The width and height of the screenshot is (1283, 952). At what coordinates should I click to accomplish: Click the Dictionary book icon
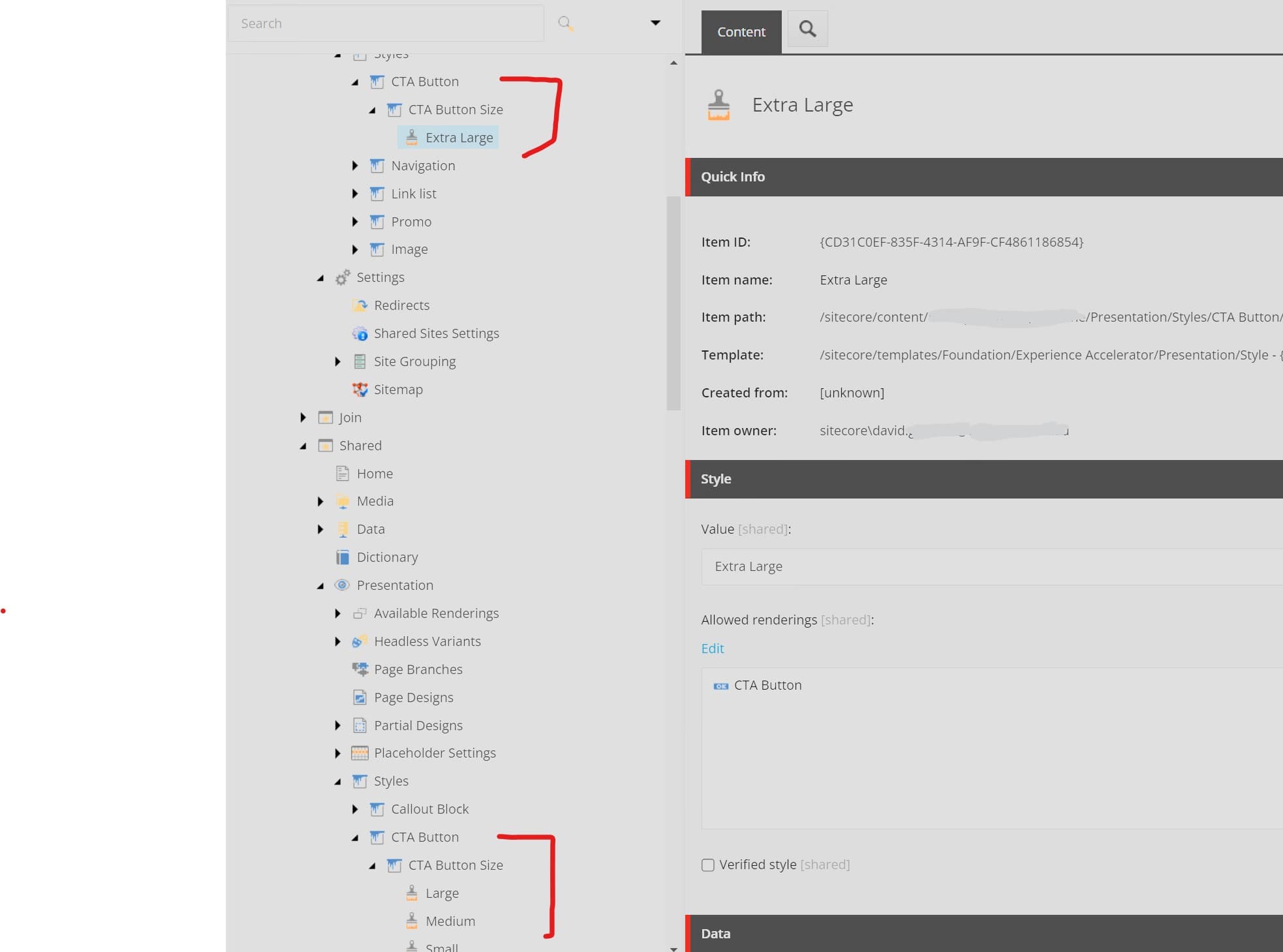[x=343, y=557]
